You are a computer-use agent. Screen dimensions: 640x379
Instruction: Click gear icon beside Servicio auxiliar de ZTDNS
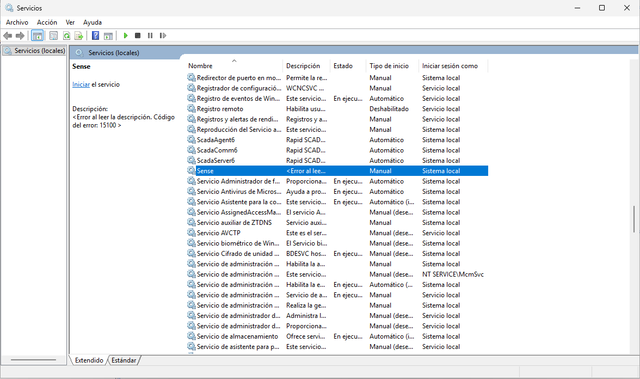(x=191, y=222)
